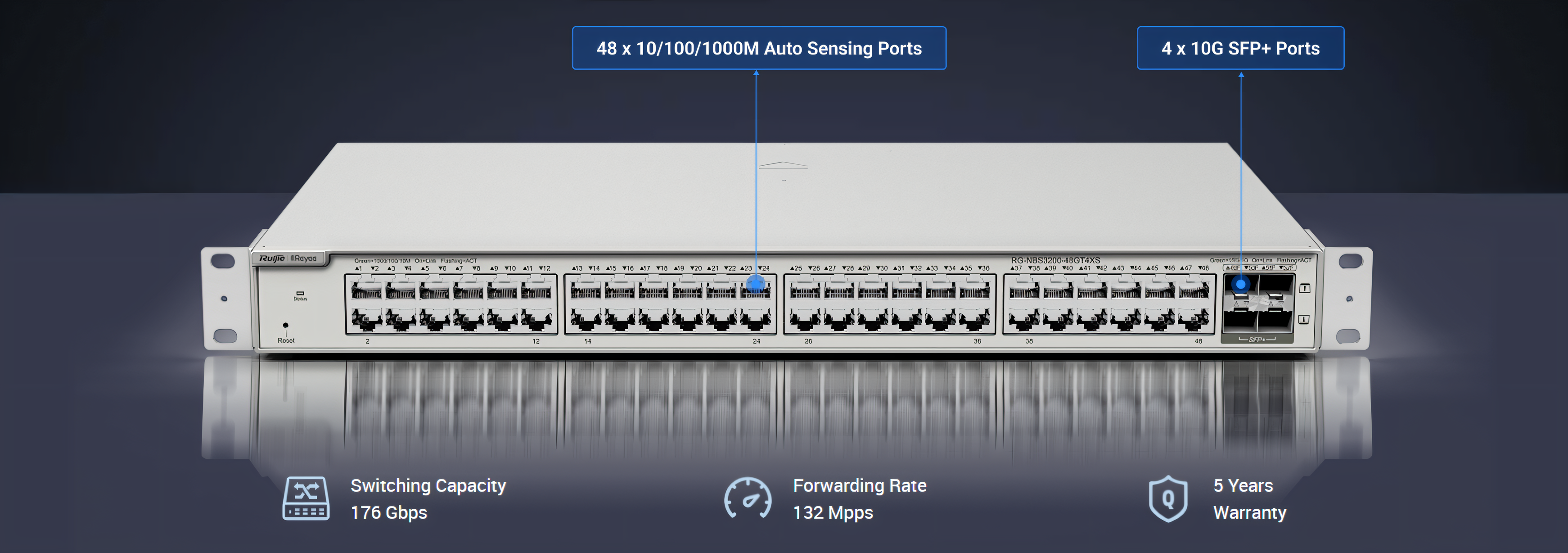Click the port number "48" label
Viewport: 1568px width, 553px height.
tap(1198, 341)
